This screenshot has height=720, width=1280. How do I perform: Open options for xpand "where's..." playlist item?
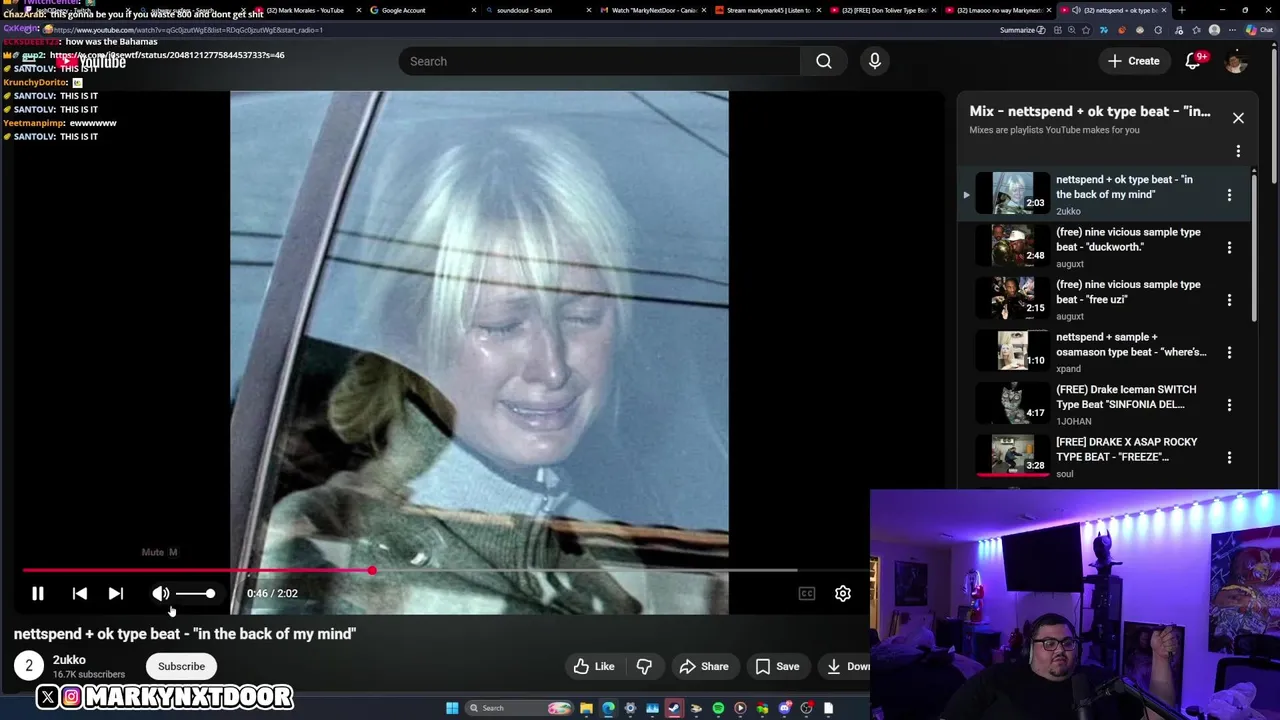(1229, 352)
